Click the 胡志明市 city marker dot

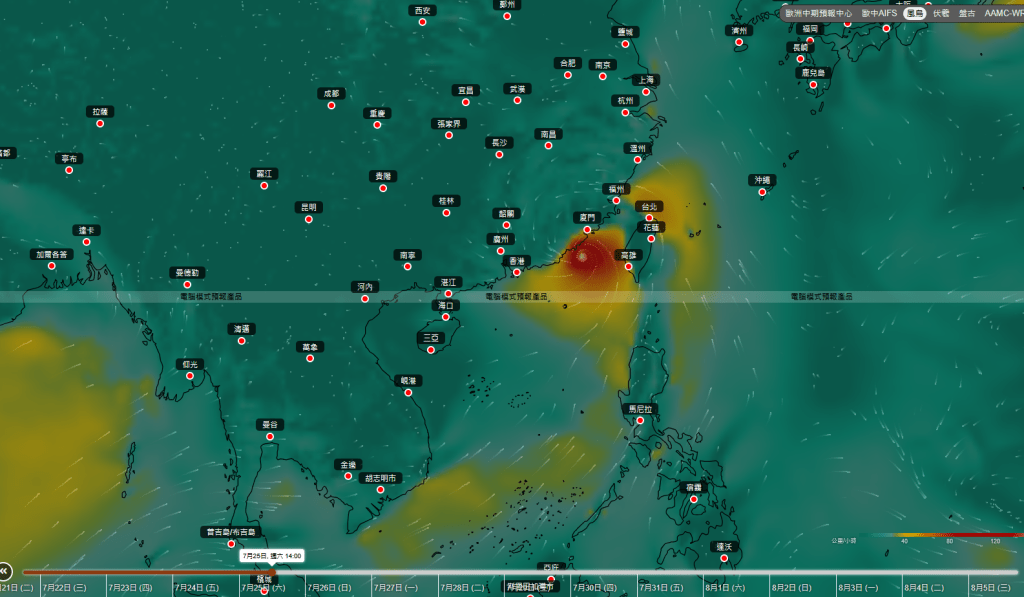click(380, 490)
